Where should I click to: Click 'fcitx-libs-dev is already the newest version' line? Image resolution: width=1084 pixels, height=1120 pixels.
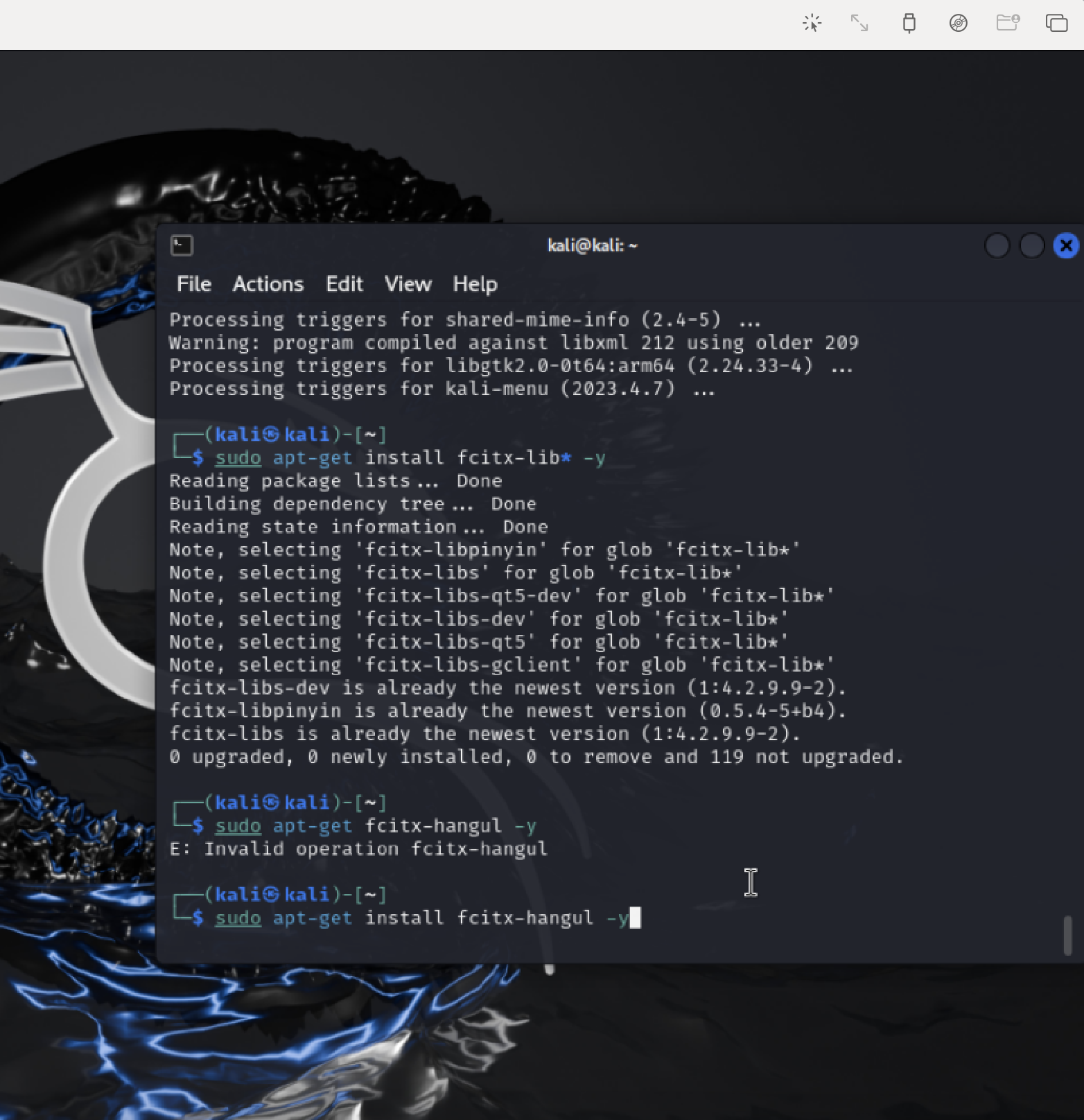(508, 688)
